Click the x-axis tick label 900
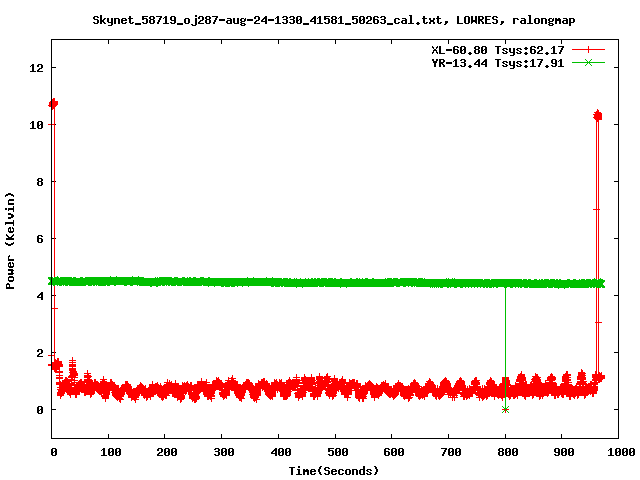 point(564,452)
